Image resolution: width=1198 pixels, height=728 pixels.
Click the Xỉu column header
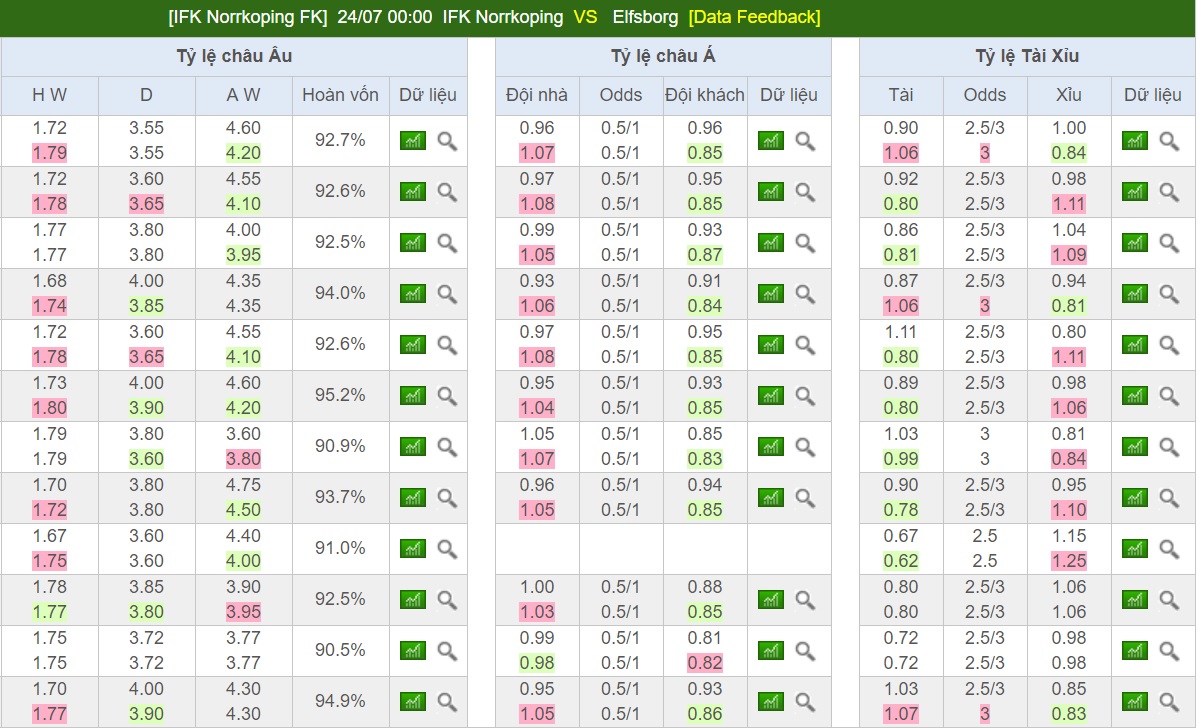tap(1068, 95)
